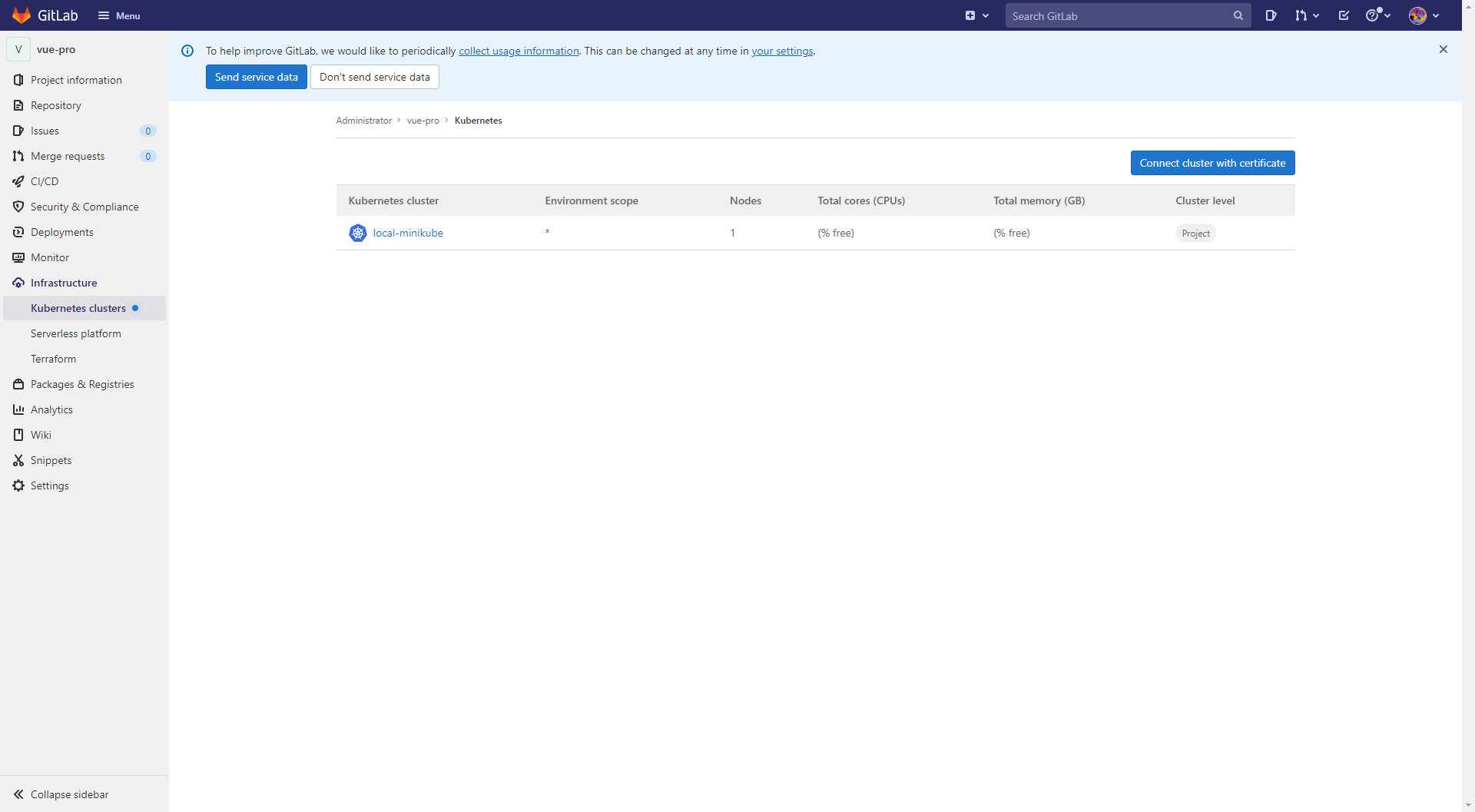1475x812 pixels.
Task: Open collect usage information link
Action: pyautogui.click(x=519, y=51)
